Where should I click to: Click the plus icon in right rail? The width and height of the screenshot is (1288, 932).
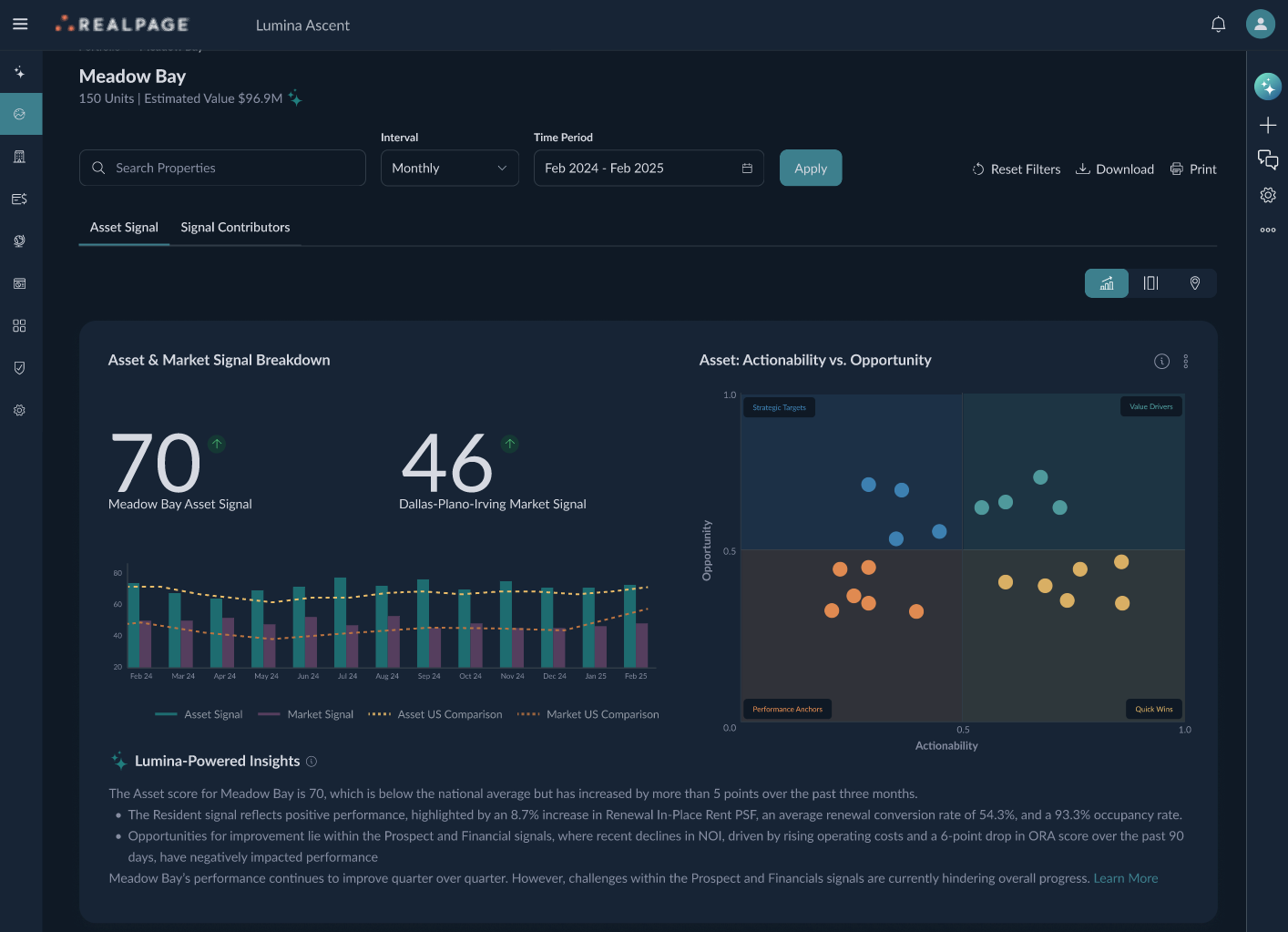click(x=1268, y=125)
